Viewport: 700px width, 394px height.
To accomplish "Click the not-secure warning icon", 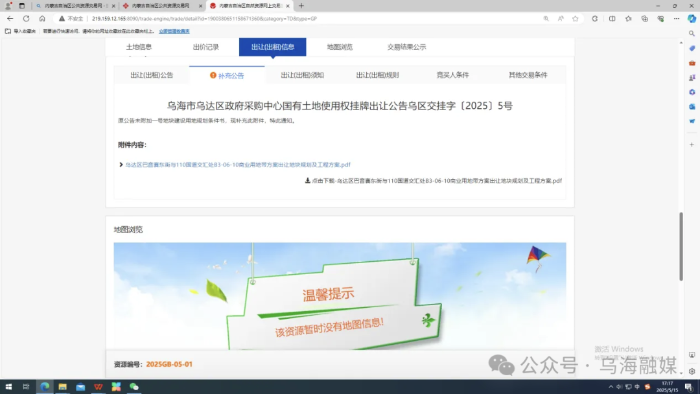I will 62,19.
